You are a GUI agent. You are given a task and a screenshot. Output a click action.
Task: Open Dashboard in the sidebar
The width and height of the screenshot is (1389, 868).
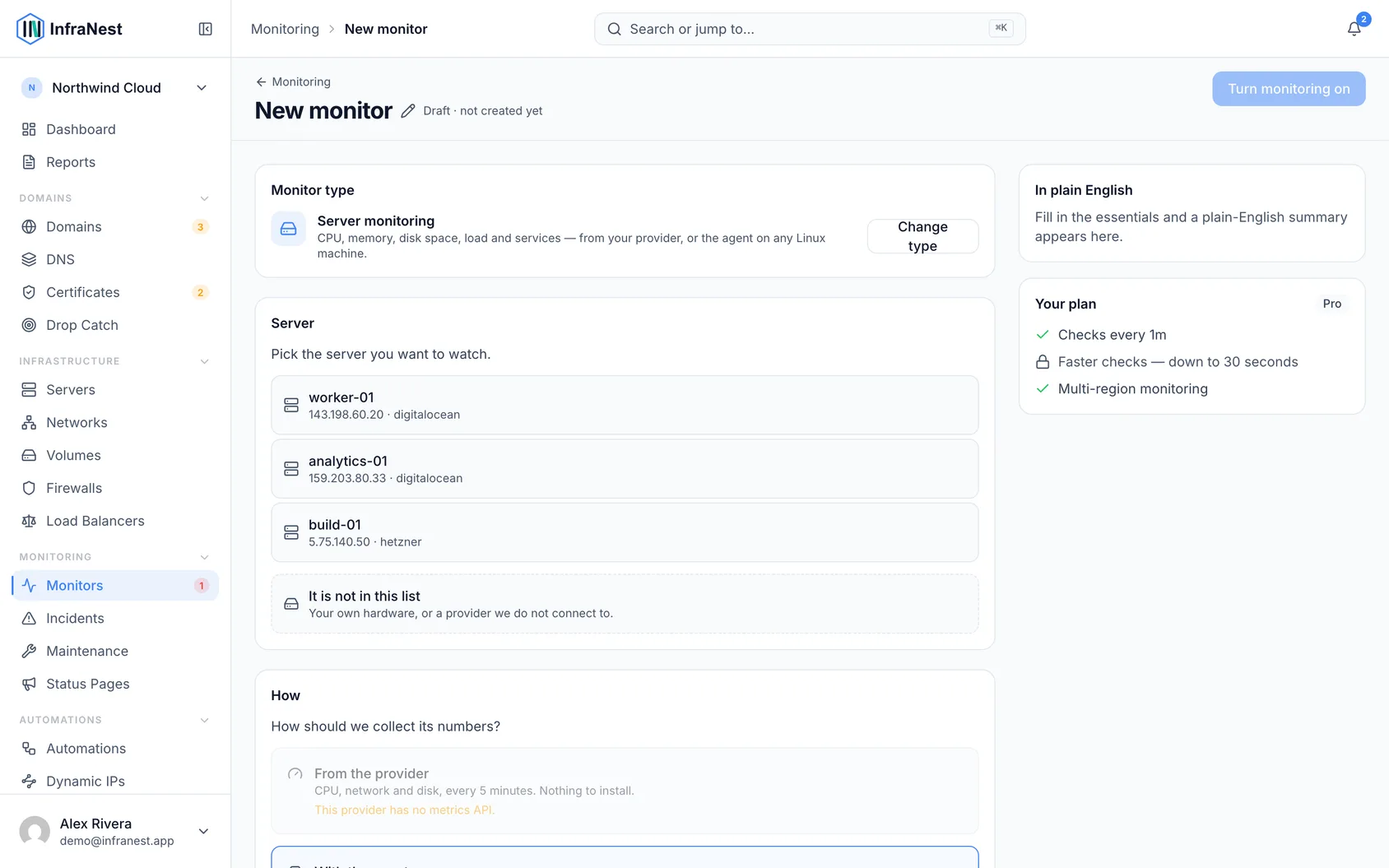pos(115,129)
